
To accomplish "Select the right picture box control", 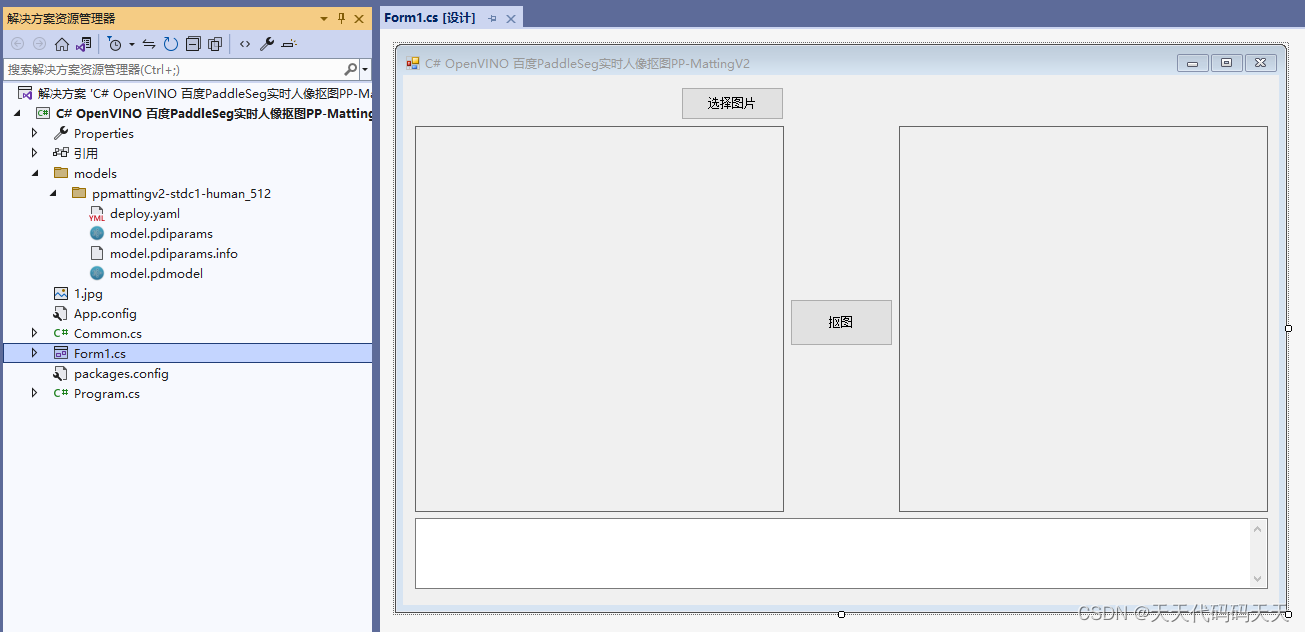I will coord(1083,319).
